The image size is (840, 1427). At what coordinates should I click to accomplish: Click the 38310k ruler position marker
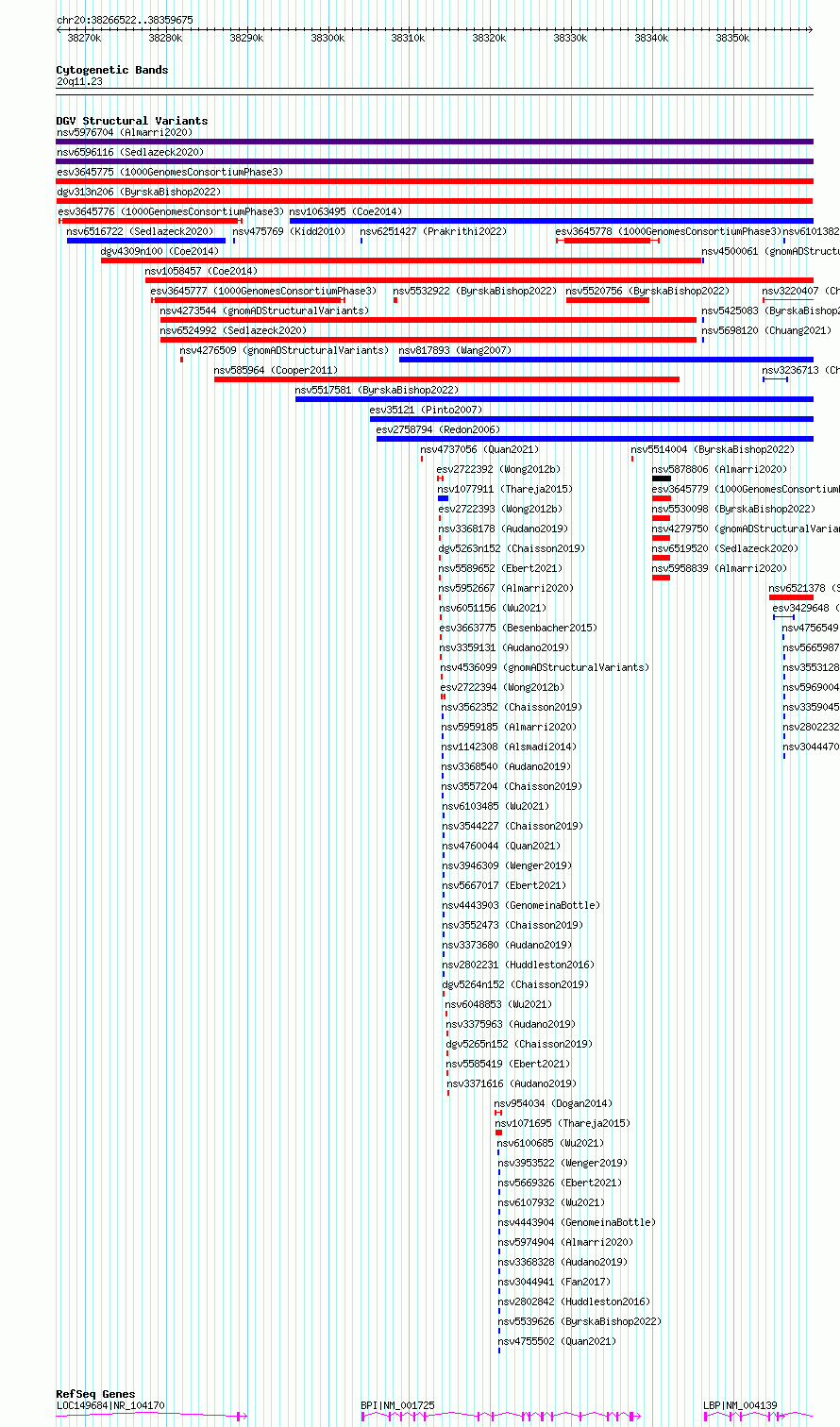[x=408, y=38]
